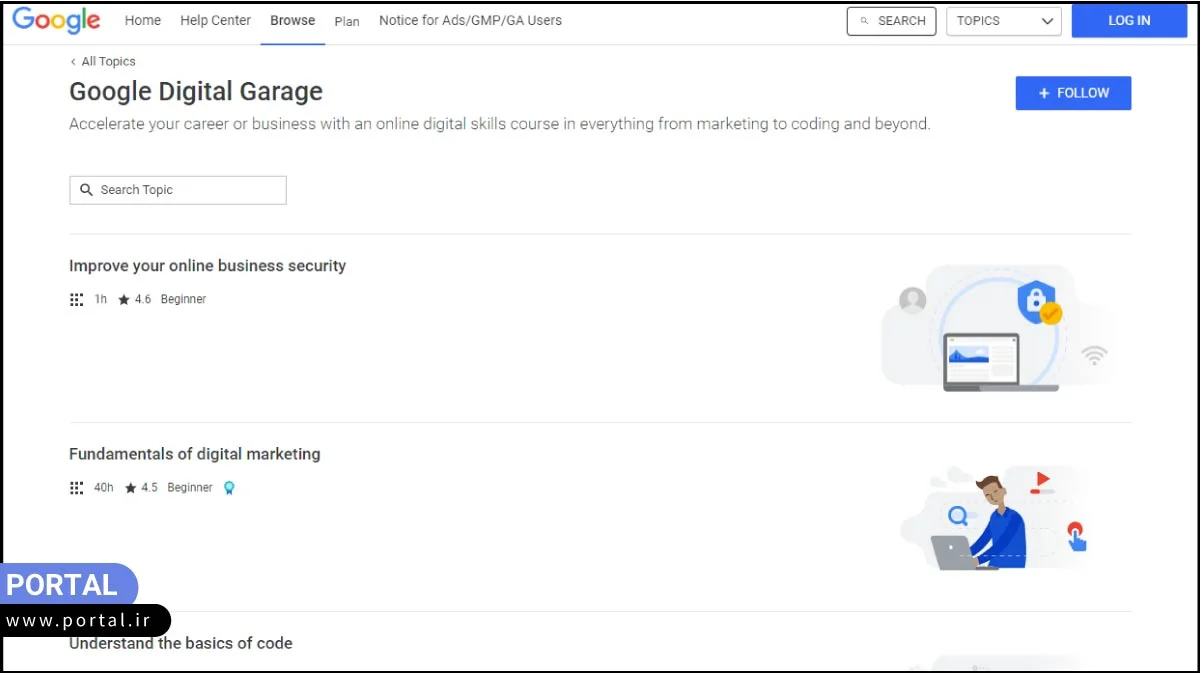
Task: Open the Fundamentals of digital marketing course
Action: point(194,453)
